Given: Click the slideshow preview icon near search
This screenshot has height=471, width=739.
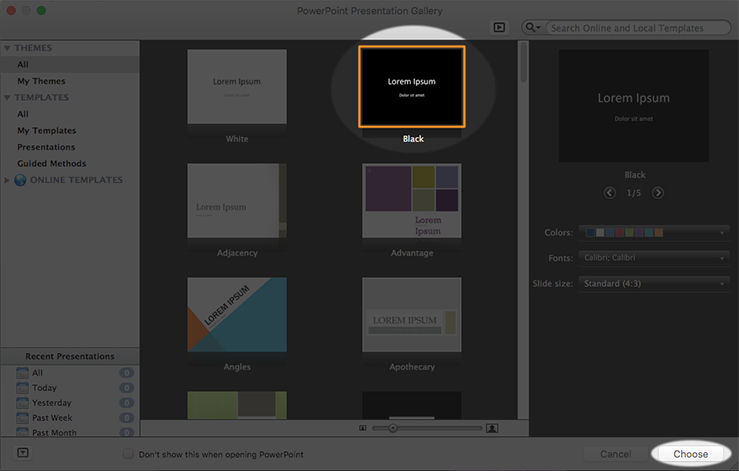Looking at the screenshot, I should click(x=499, y=27).
